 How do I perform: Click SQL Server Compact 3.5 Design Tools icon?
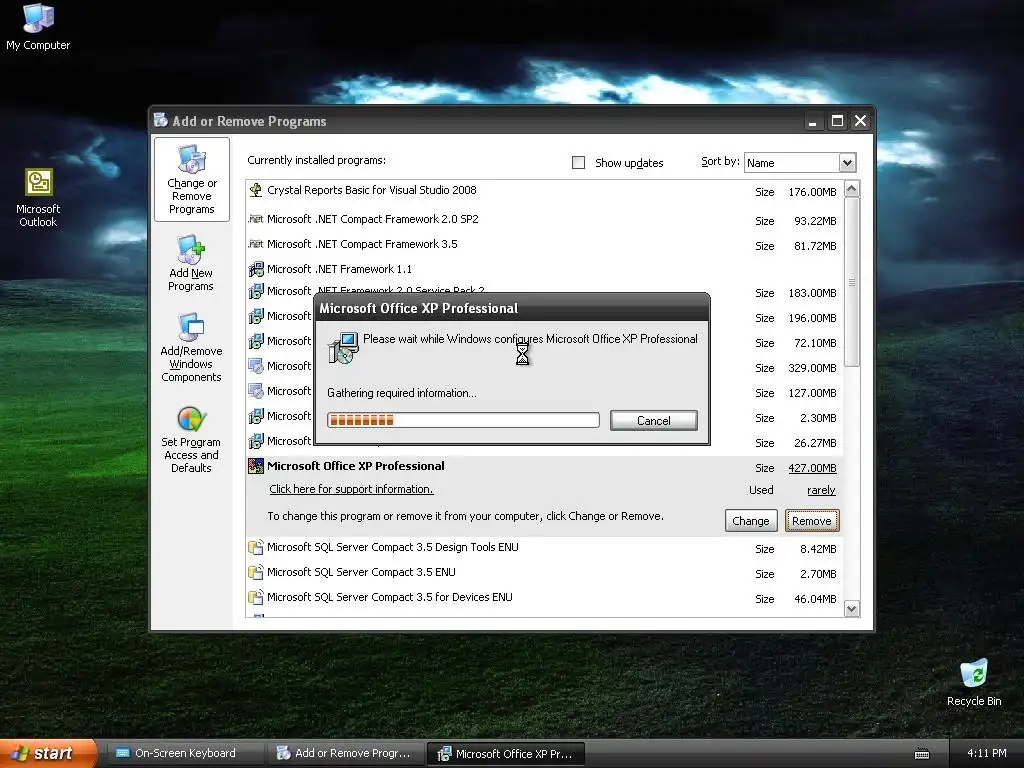tap(256, 547)
